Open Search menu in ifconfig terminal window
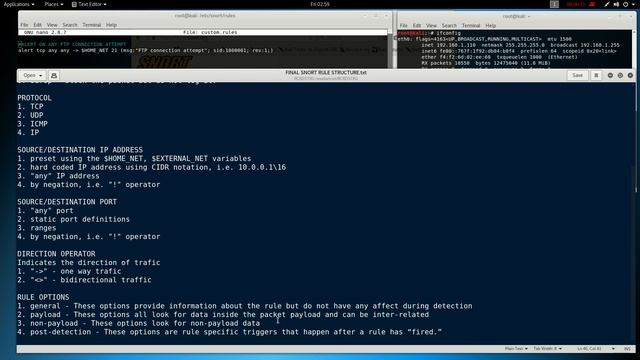 pos(449,25)
